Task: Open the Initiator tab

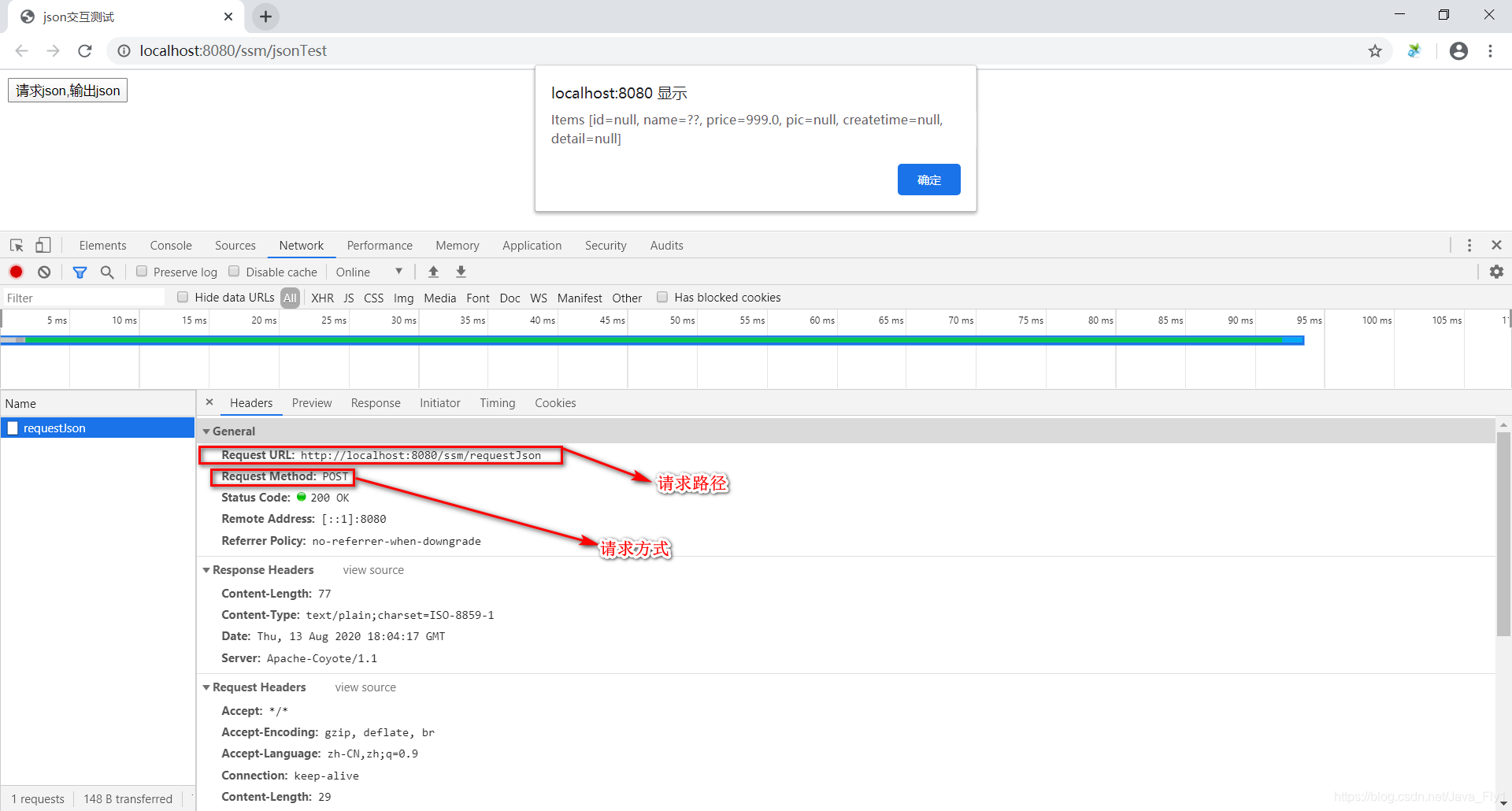Action: point(440,403)
